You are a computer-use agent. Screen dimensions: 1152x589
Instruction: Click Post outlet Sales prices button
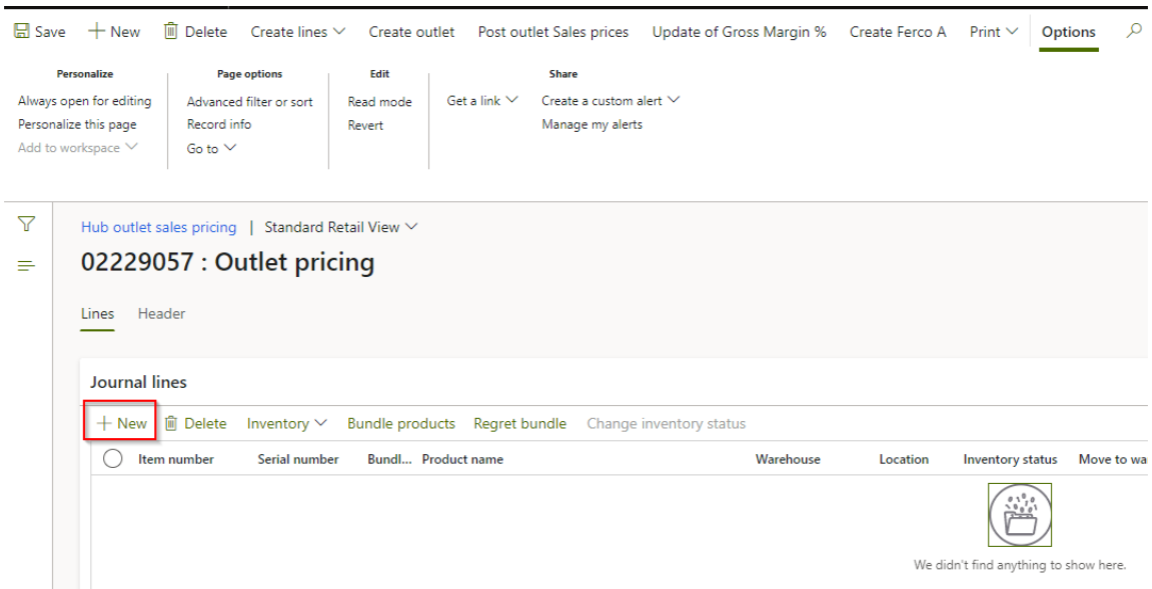tap(553, 32)
